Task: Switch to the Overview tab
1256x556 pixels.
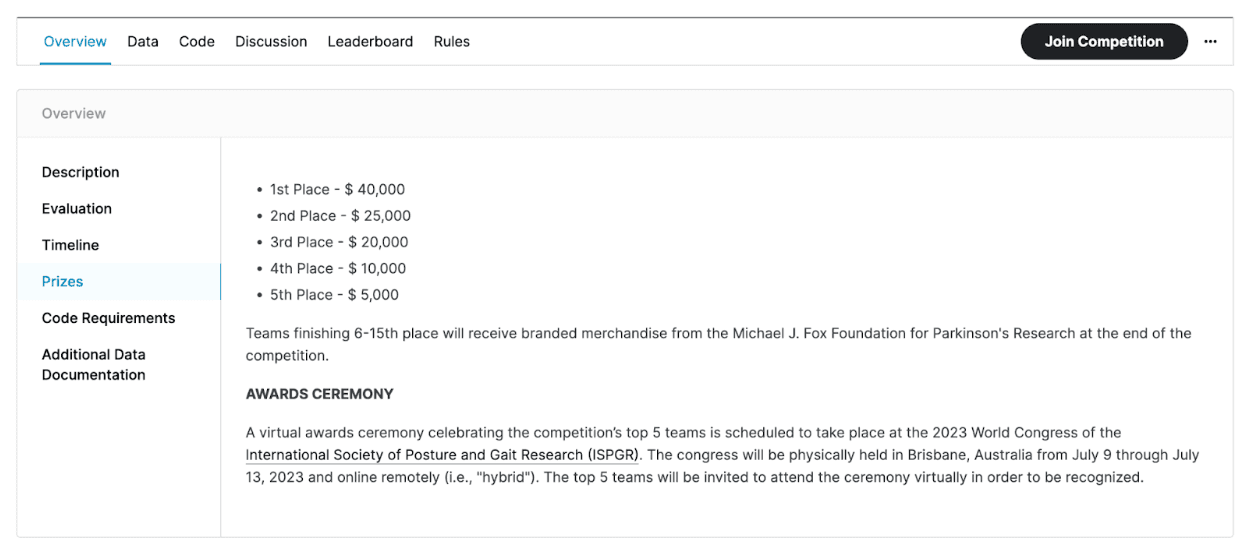Action: [x=75, y=42]
